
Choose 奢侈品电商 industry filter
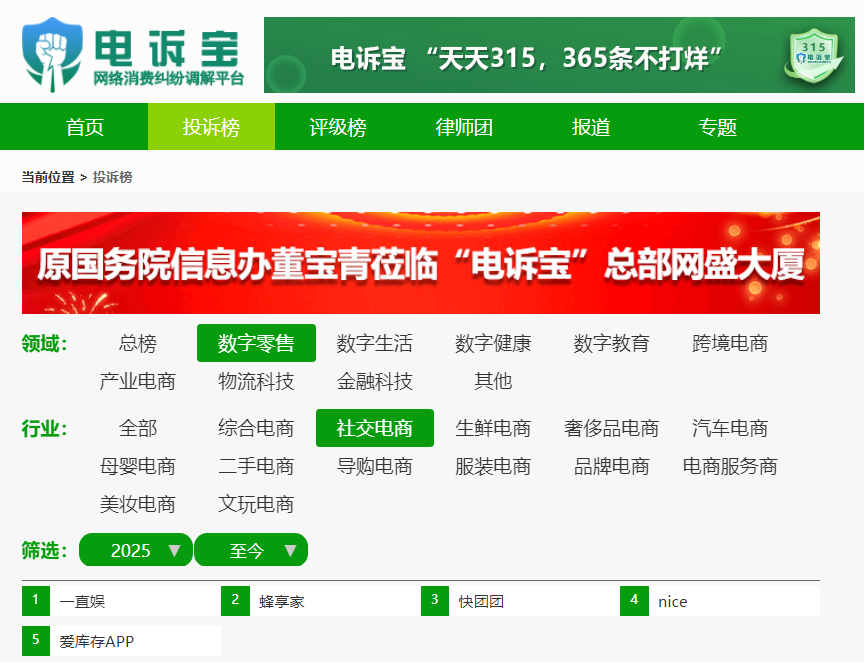[x=612, y=428]
